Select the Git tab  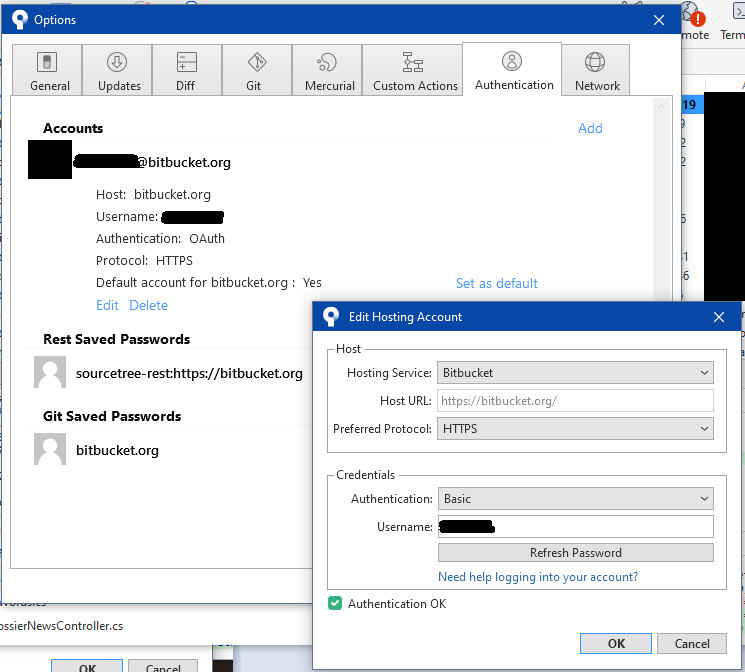click(x=257, y=70)
